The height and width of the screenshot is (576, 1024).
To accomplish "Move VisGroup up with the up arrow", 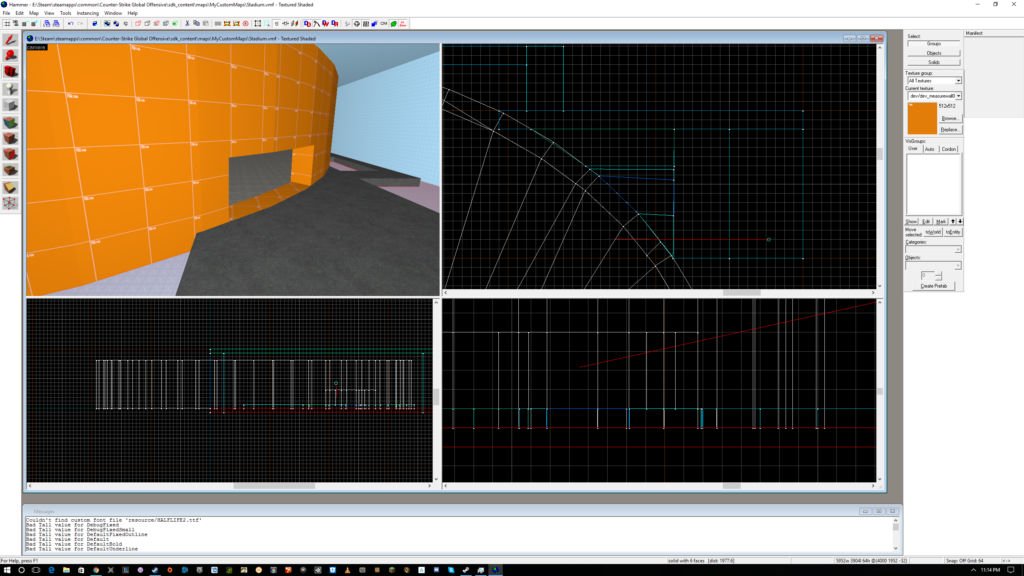I will click(953, 222).
